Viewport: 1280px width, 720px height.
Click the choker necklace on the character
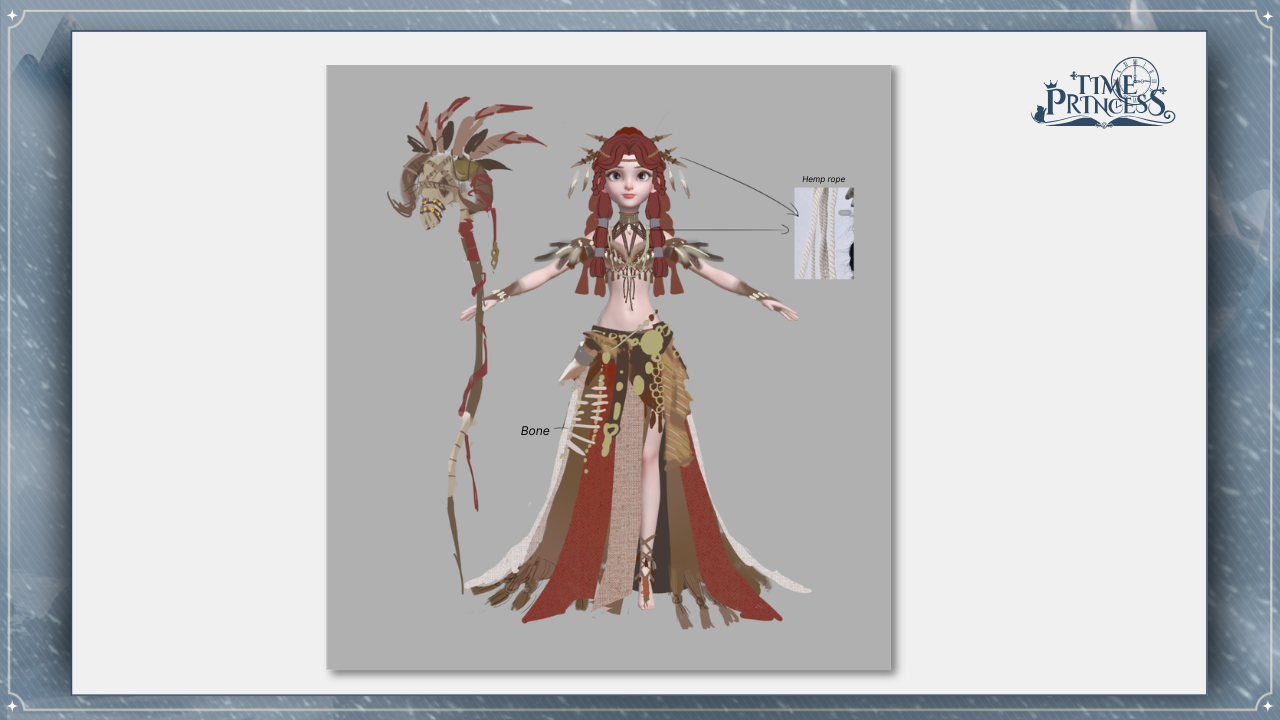point(627,217)
